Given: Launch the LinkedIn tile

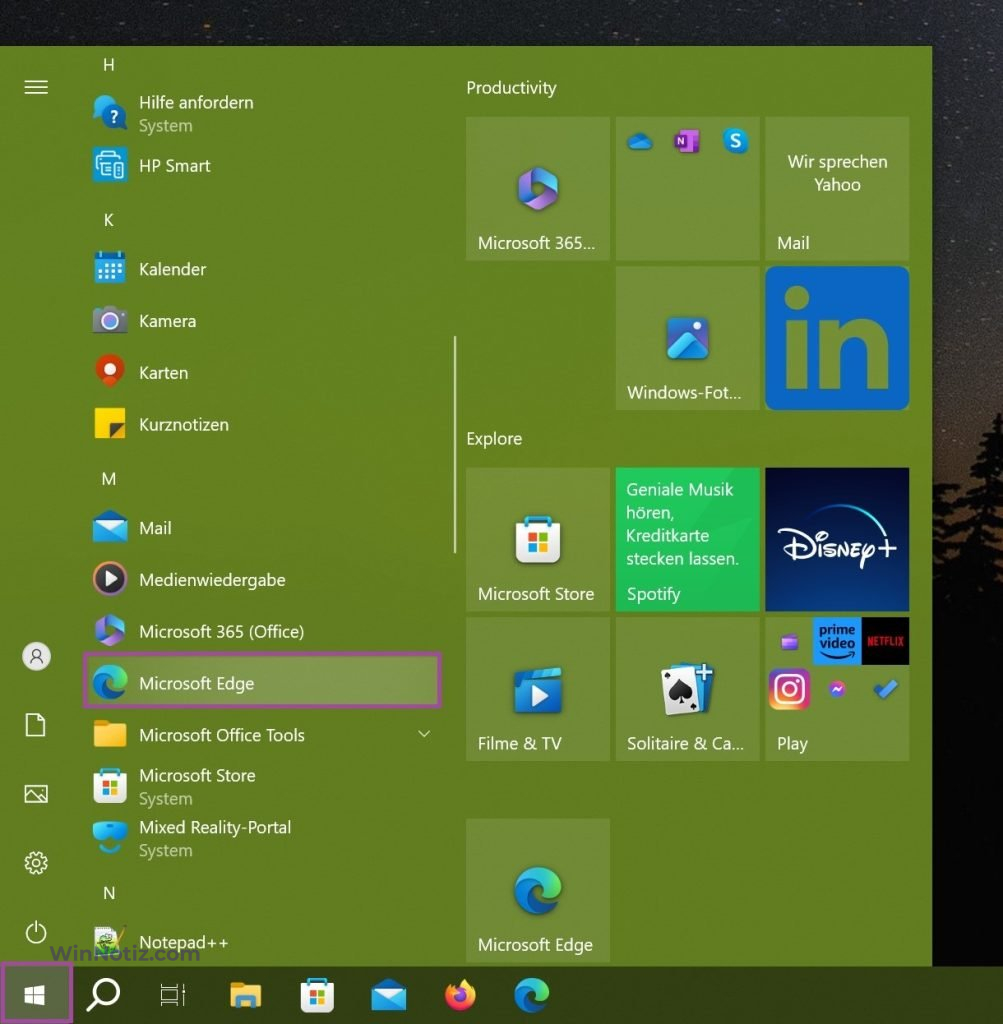Looking at the screenshot, I should tap(836, 337).
